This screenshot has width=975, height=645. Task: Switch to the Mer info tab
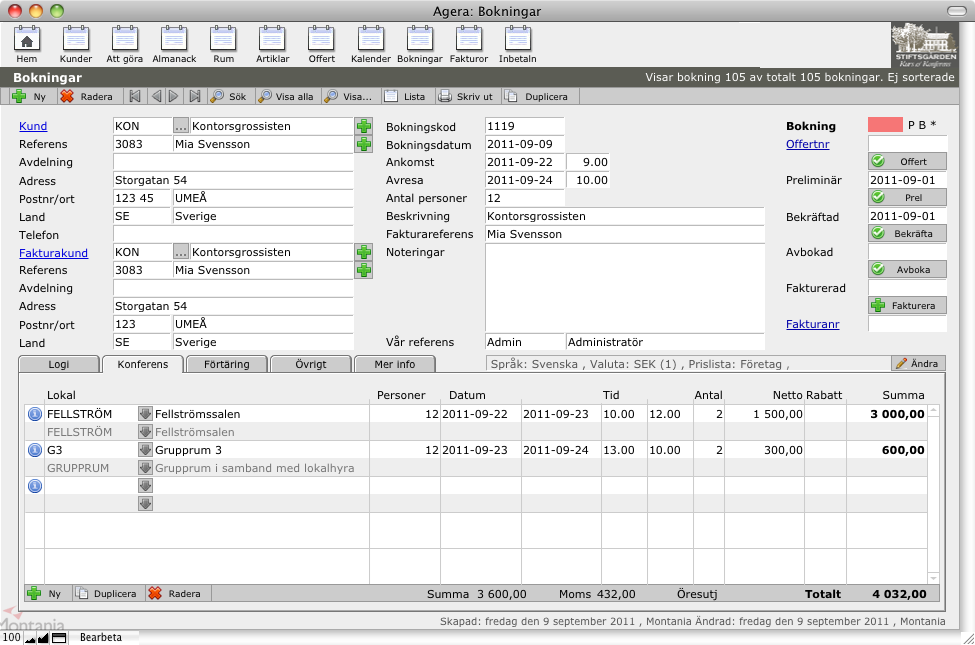(x=395, y=364)
